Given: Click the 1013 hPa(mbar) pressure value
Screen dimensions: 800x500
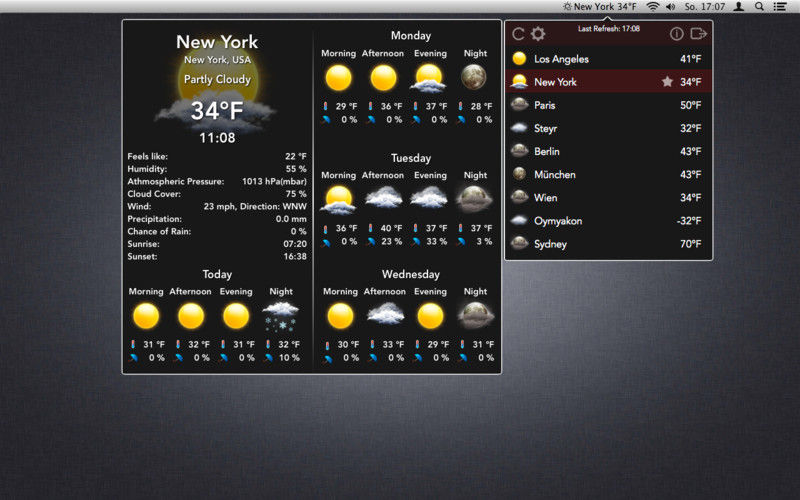Looking at the screenshot, I should click(x=274, y=181).
